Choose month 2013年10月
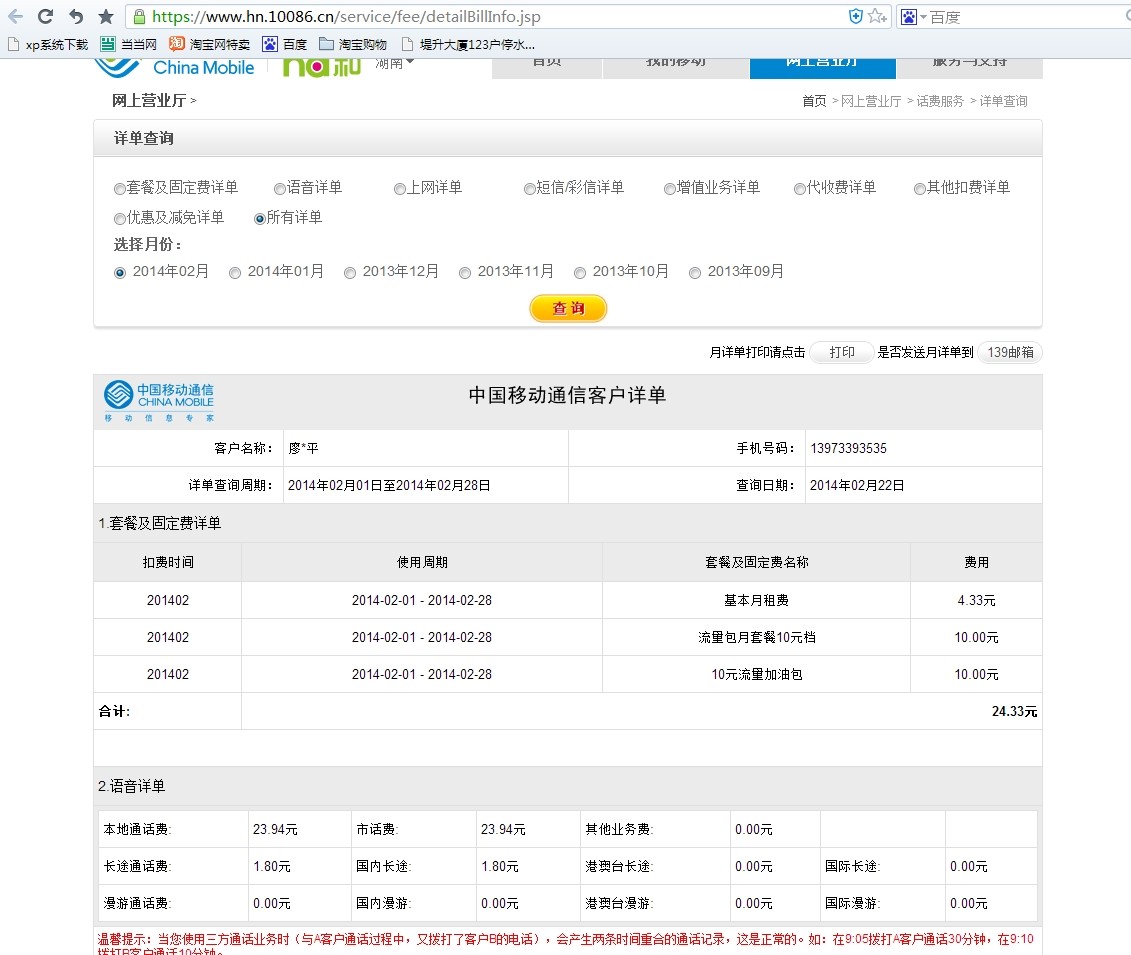The height and width of the screenshot is (955, 1131). [579, 273]
